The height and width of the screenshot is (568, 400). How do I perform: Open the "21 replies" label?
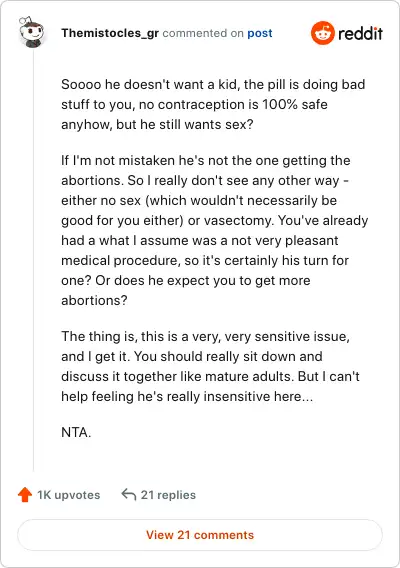pos(168,495)
